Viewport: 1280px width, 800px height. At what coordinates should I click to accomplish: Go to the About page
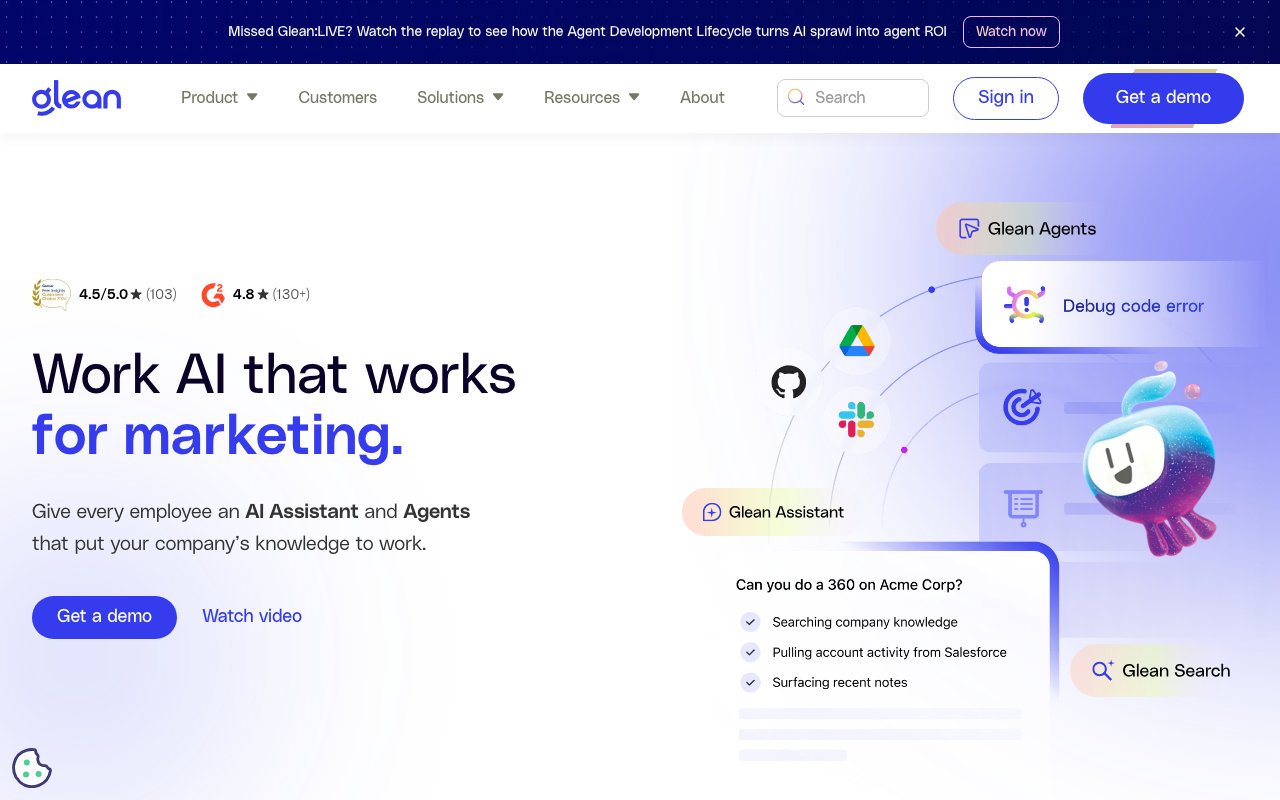702,97
